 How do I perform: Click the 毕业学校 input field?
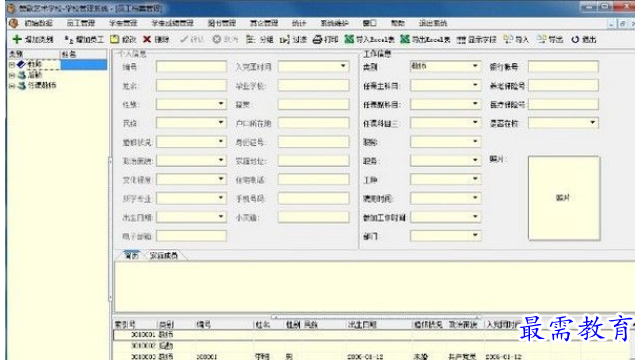click(314, 85)
